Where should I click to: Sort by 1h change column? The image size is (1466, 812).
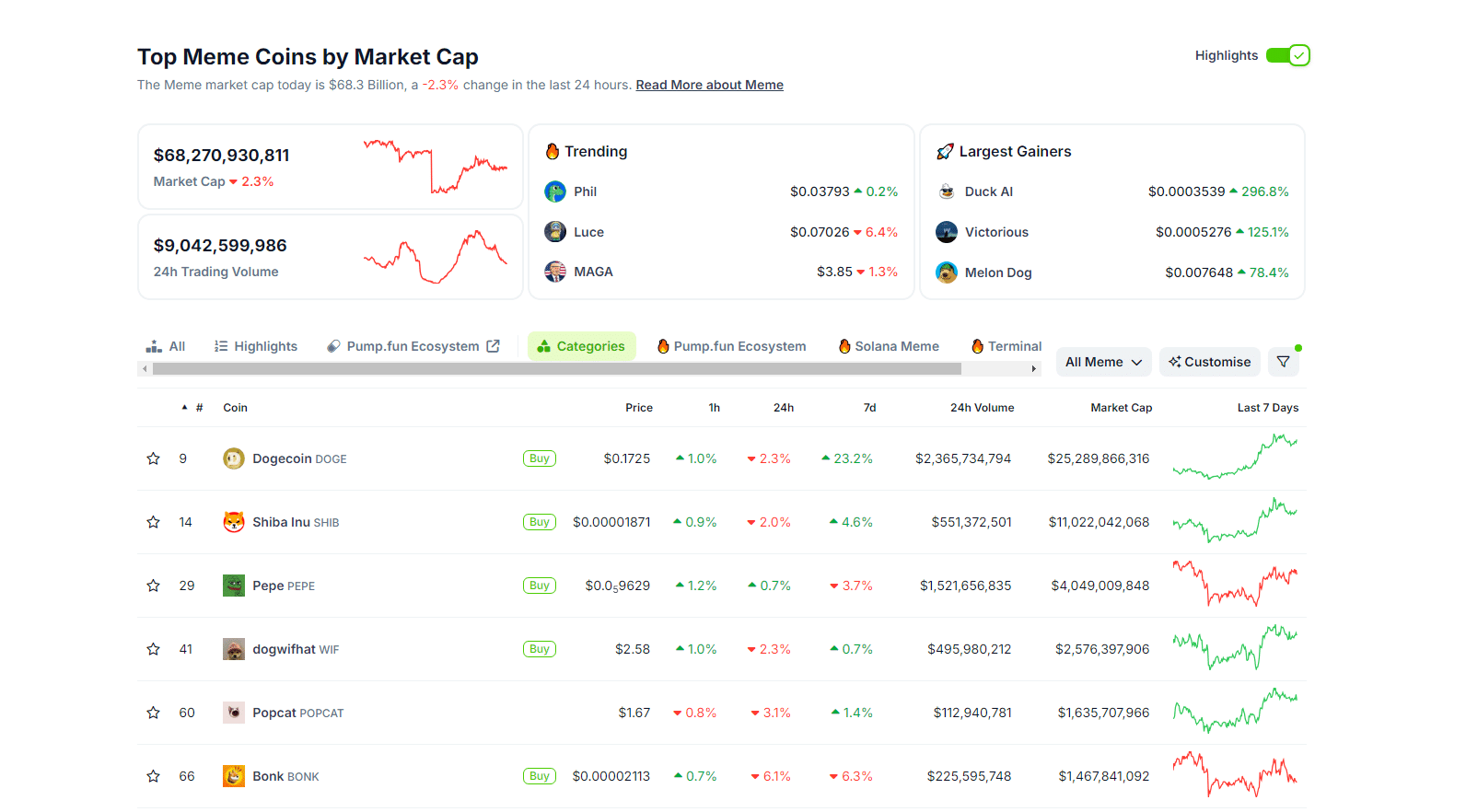715,408
